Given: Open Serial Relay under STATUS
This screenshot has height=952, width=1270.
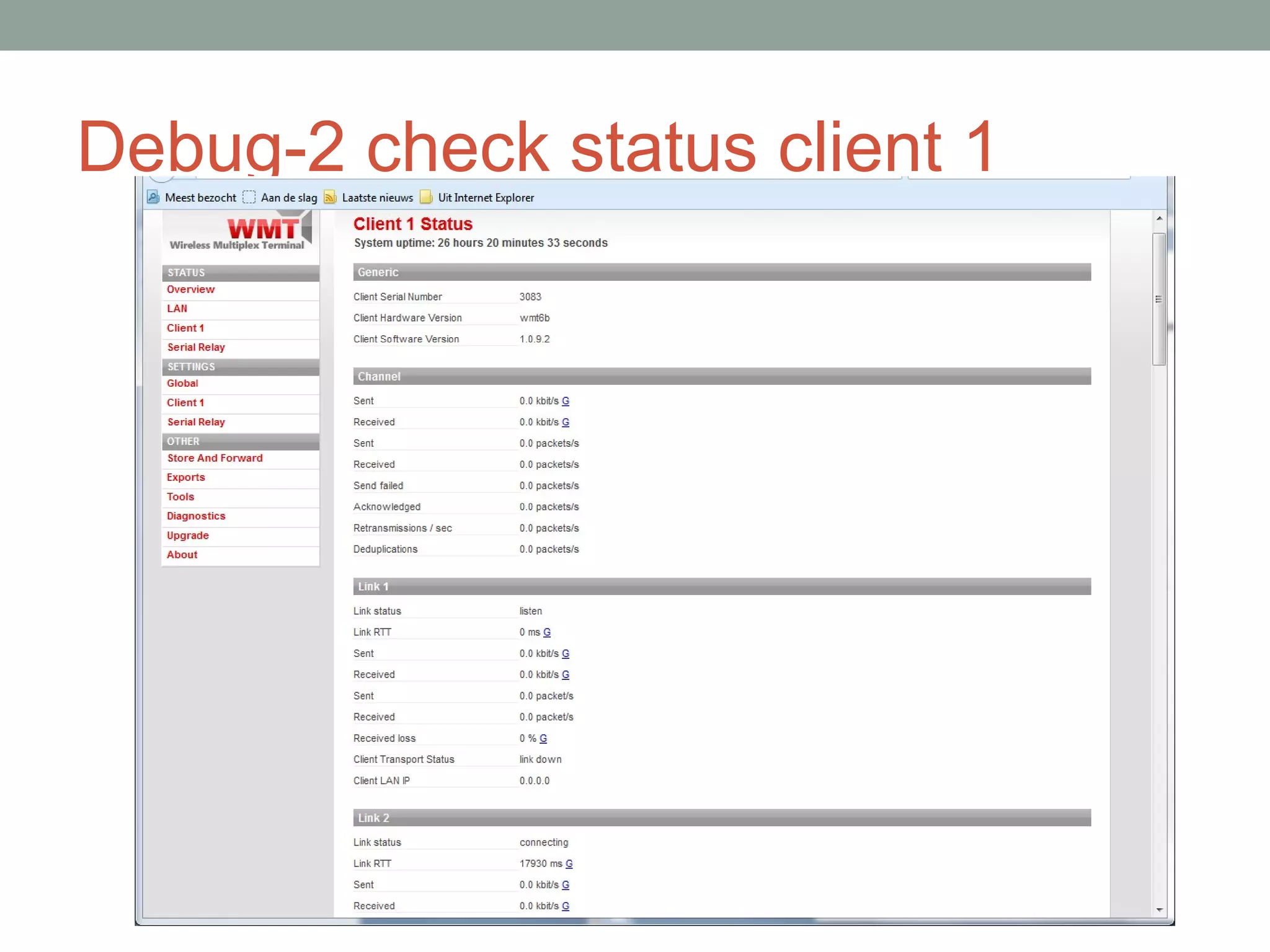Looking at the screenshot, I should pyautogui.click(x=196, y=348).
